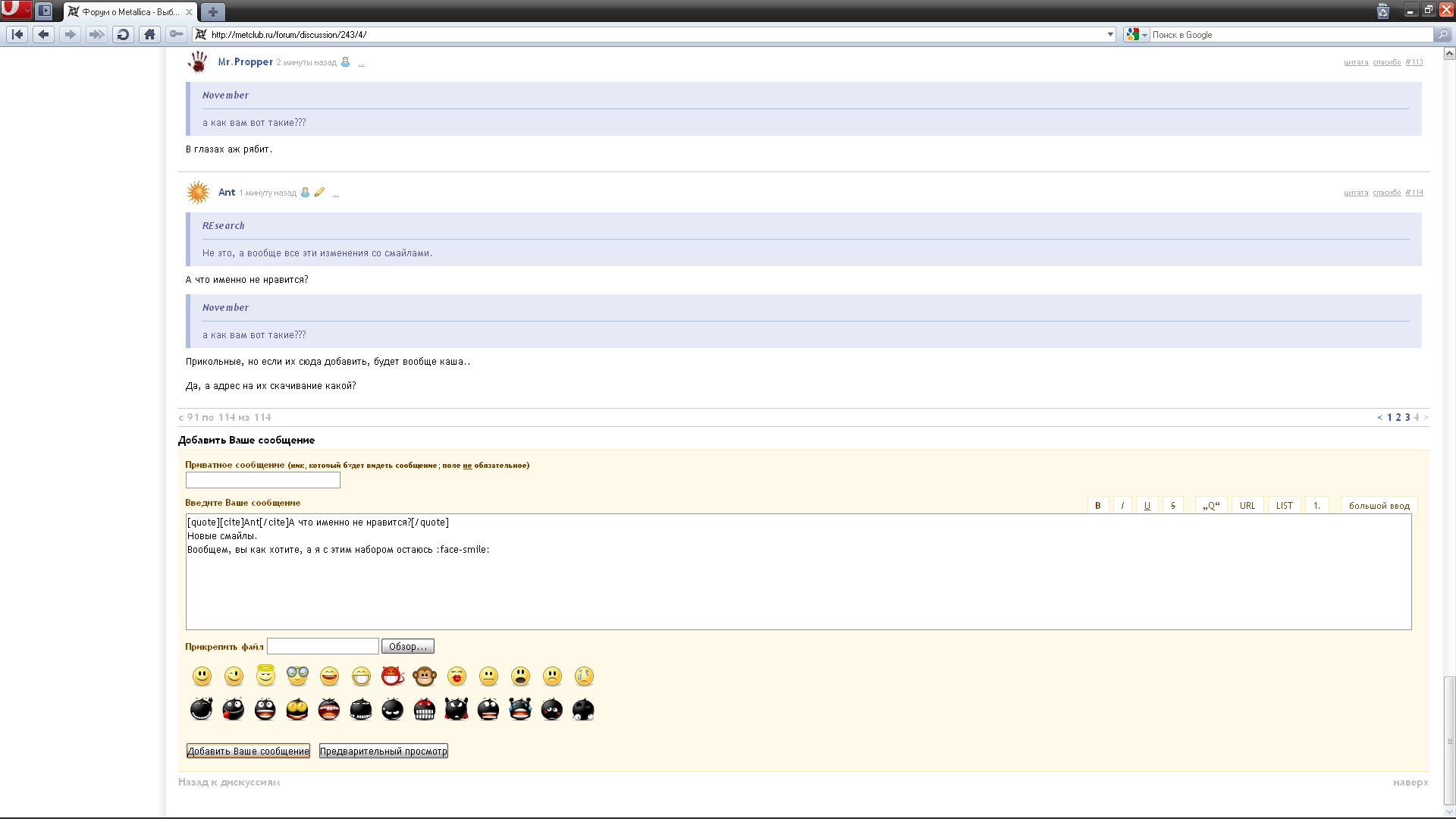Insert the yellow crying smiley
This screenshot has height=819, width=1456.
click(584, 676)
